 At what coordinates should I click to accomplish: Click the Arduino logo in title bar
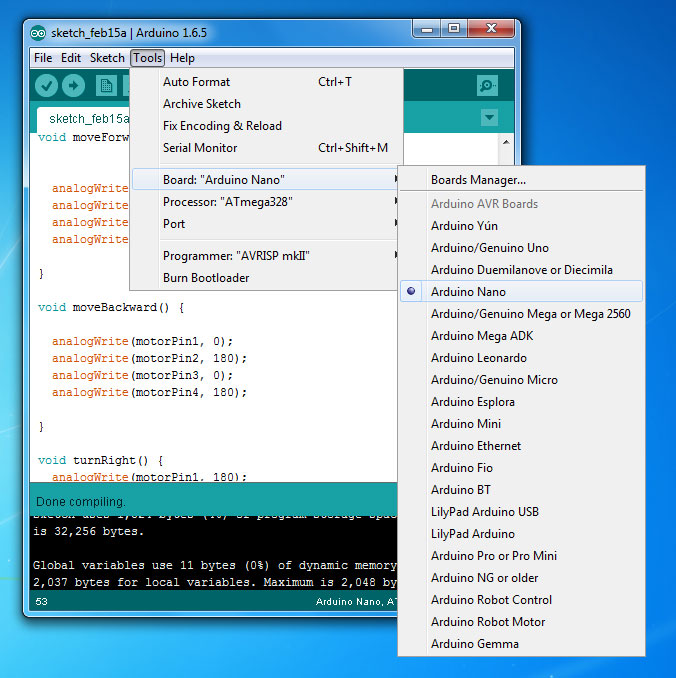click(x=38, y=33)
